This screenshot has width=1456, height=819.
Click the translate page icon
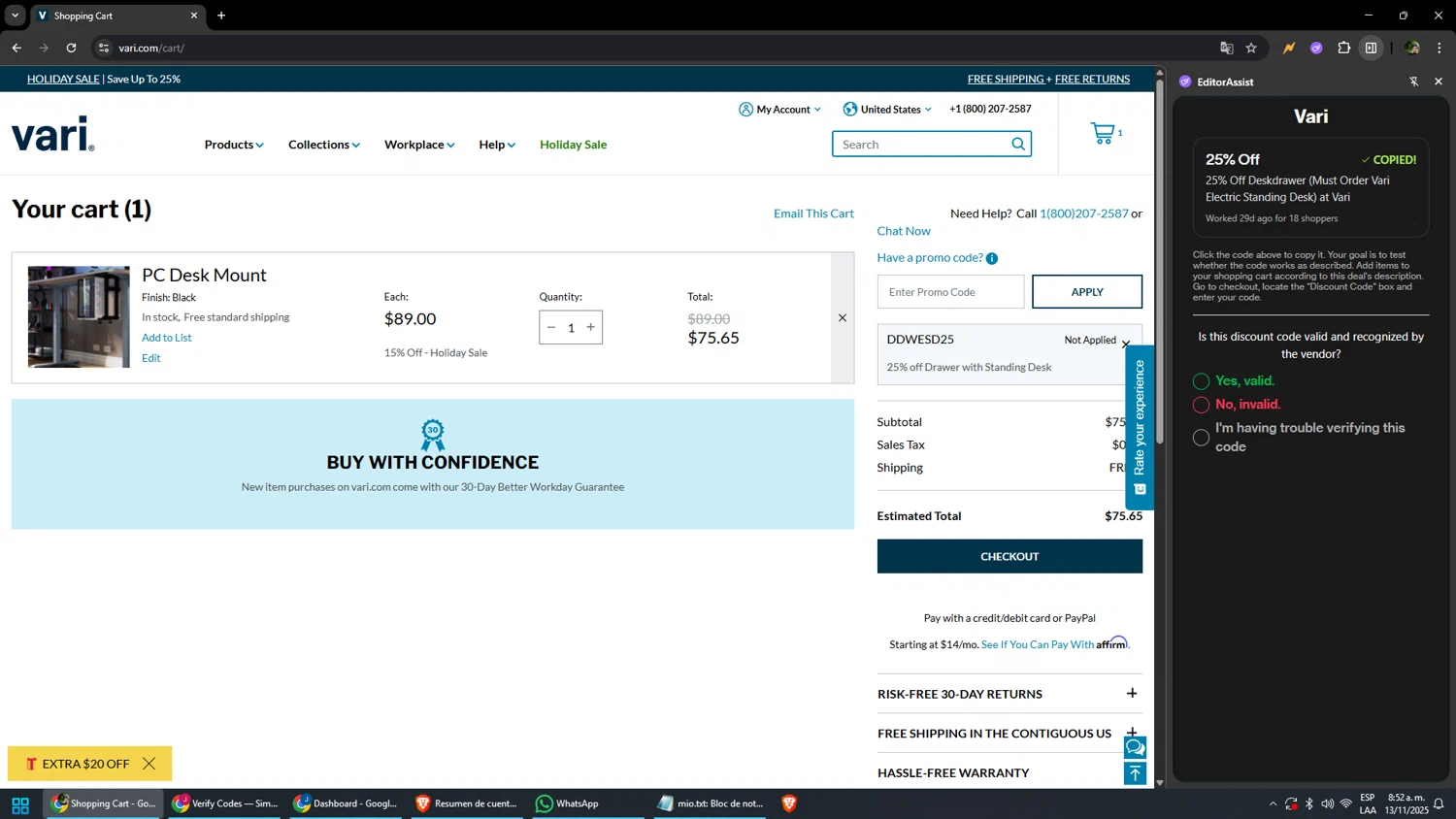tap(1227, 48)
